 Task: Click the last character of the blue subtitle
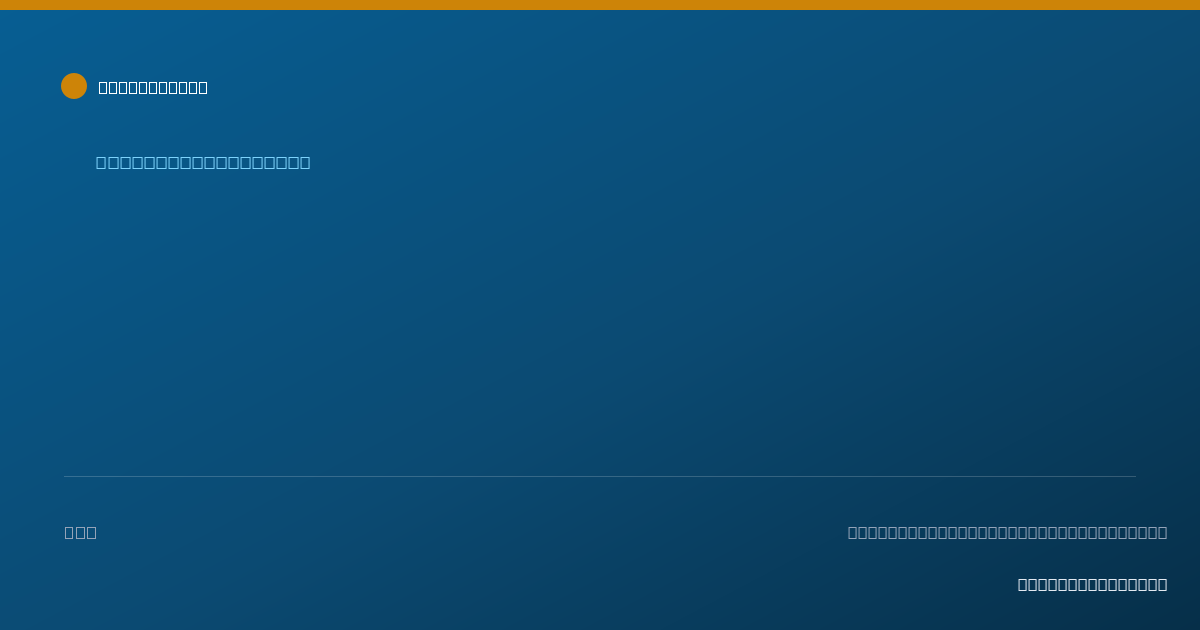click(304, 162)
